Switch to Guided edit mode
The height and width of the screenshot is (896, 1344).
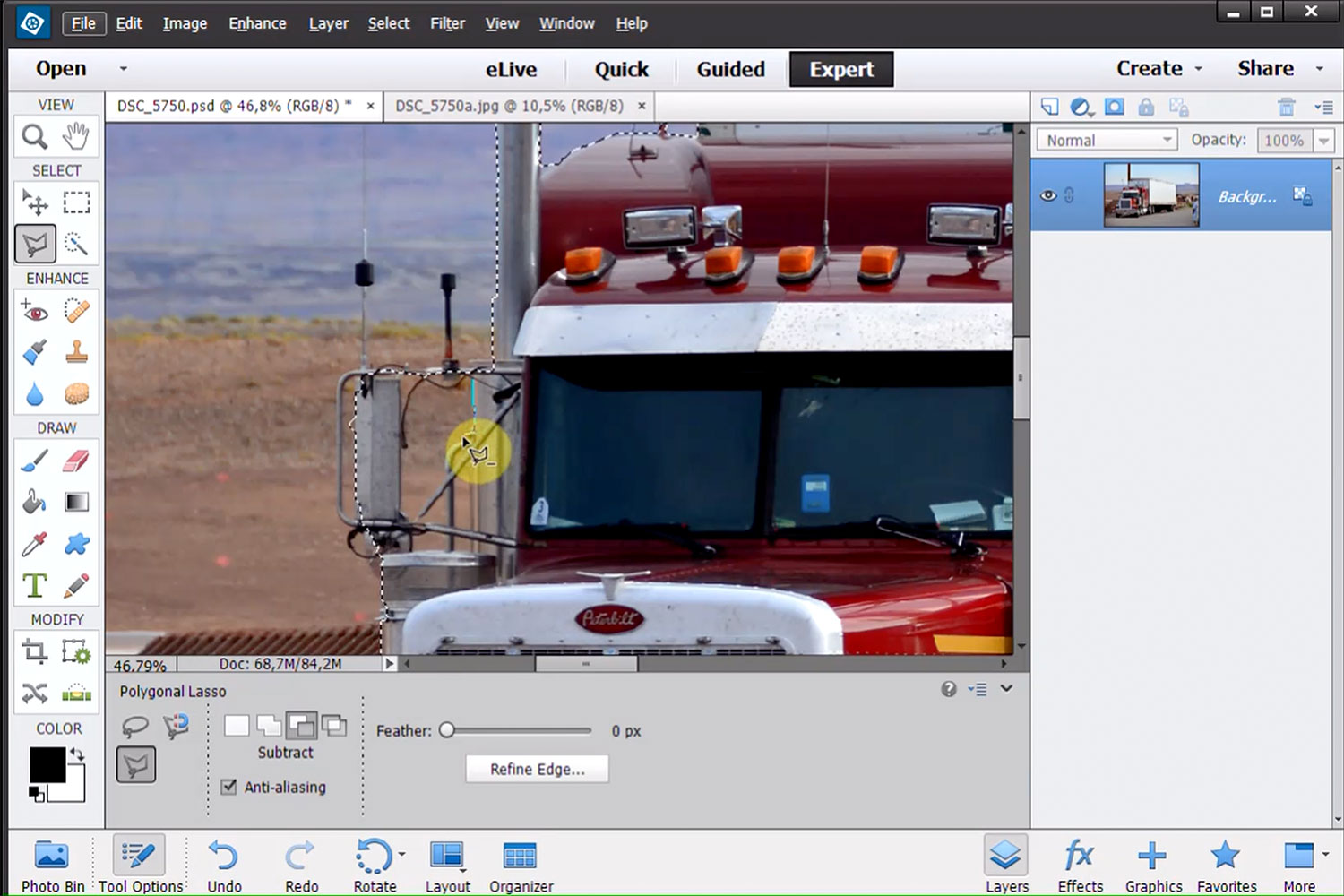[x=730, y=69]
